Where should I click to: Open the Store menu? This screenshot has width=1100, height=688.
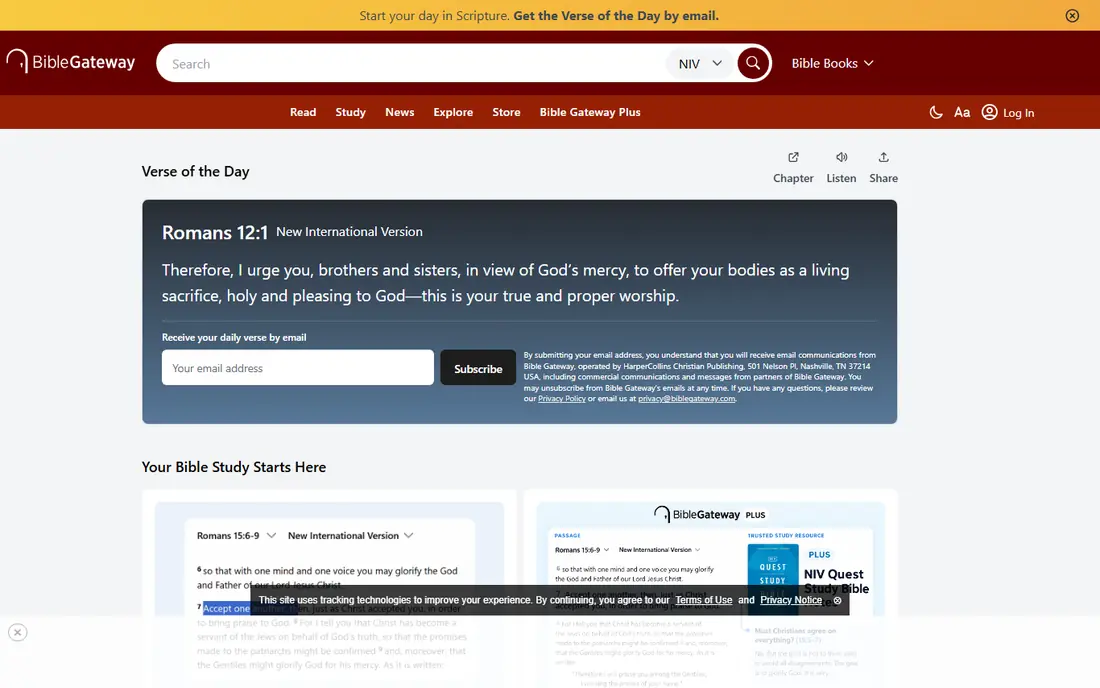pyautogui.click(x=506, y=112)
